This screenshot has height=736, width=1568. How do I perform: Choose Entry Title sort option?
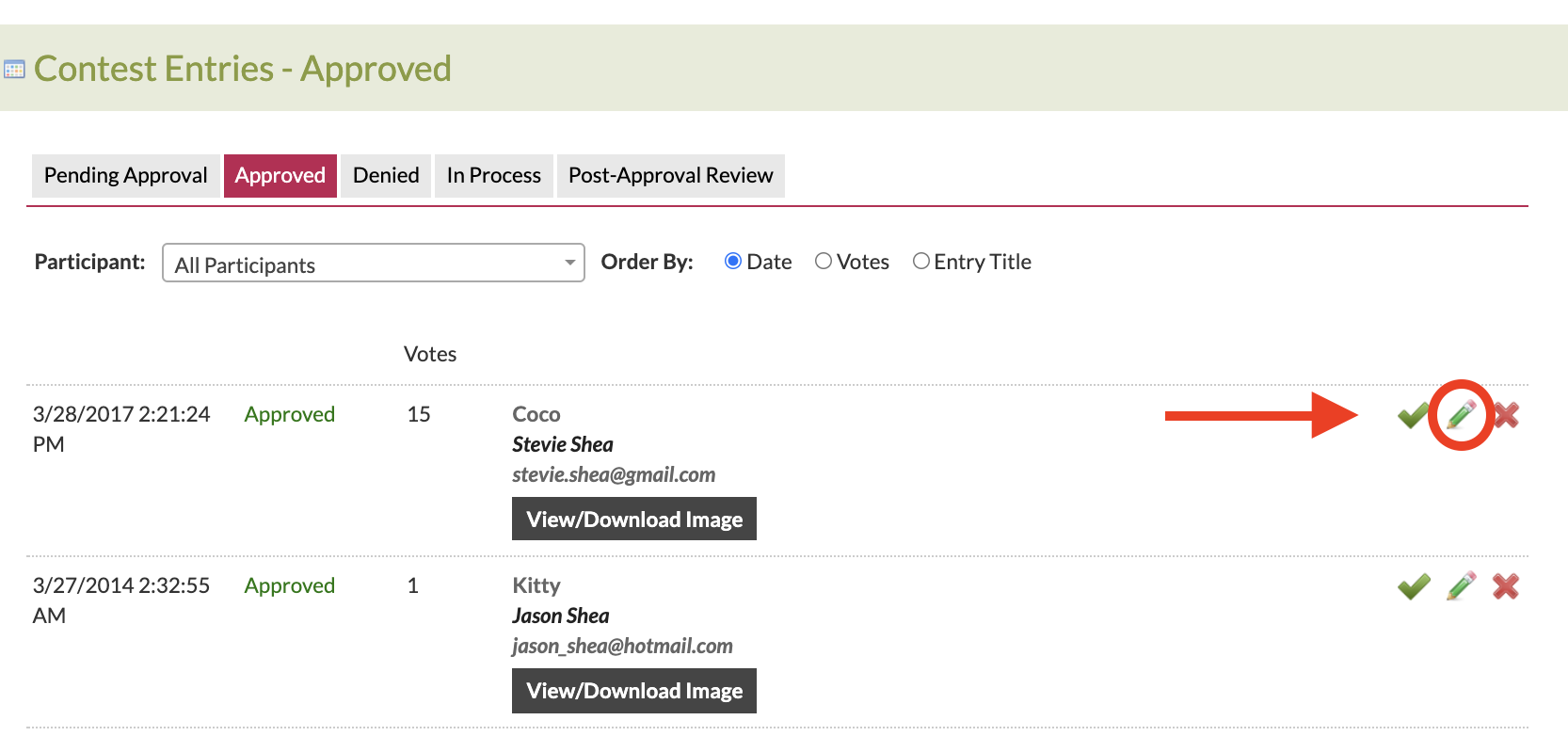coord(921,262)
